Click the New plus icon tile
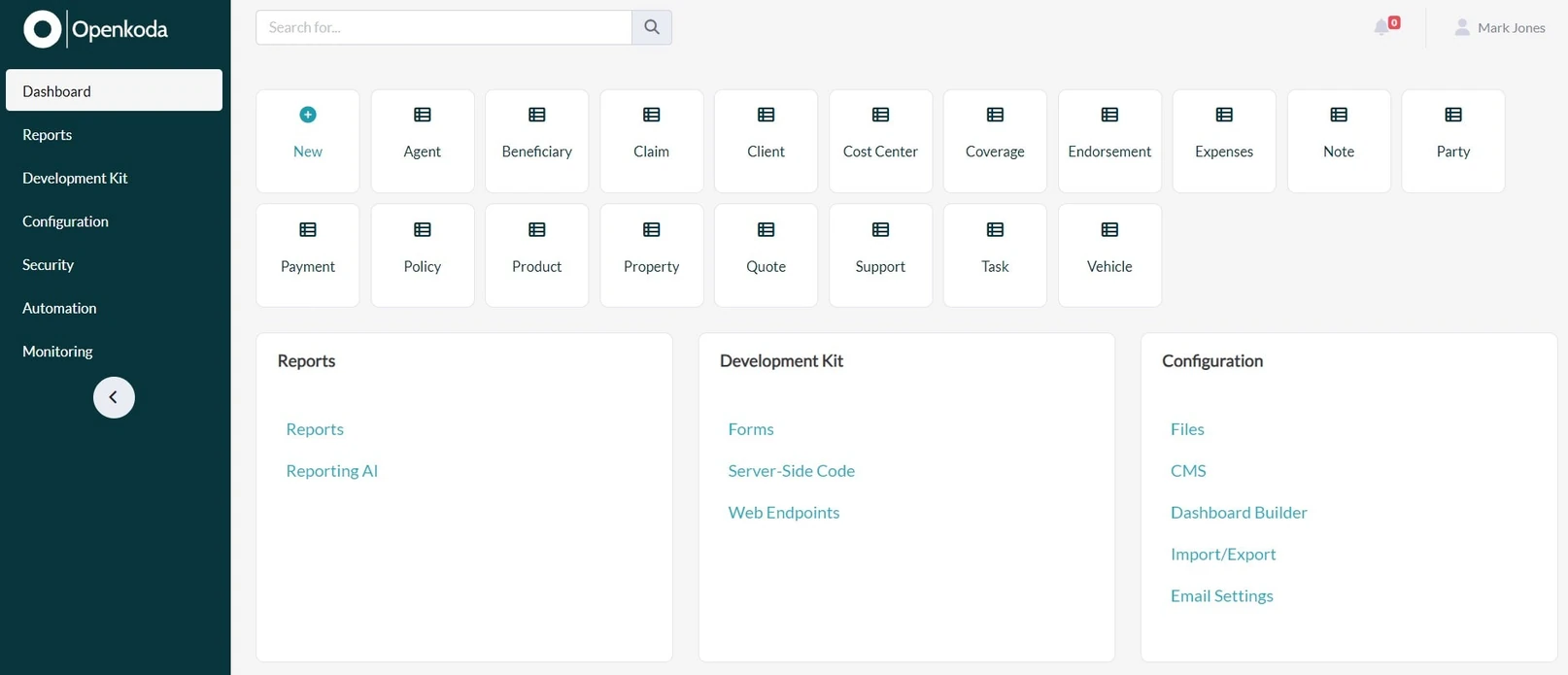Viewport: 1568px width, 675px height. (308, 141)
